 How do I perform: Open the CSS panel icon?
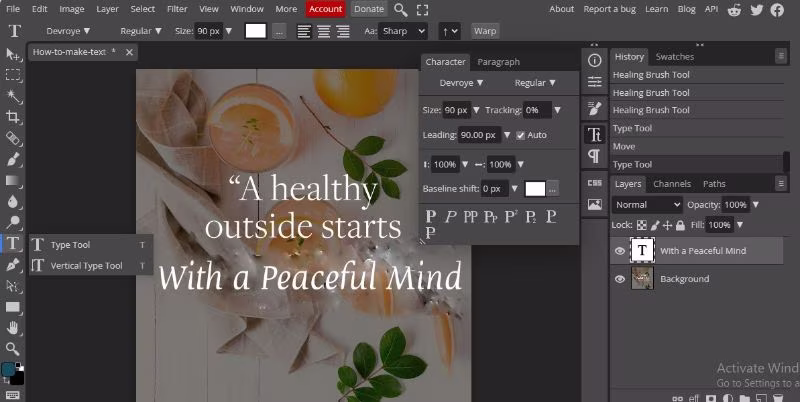(594, 183)
